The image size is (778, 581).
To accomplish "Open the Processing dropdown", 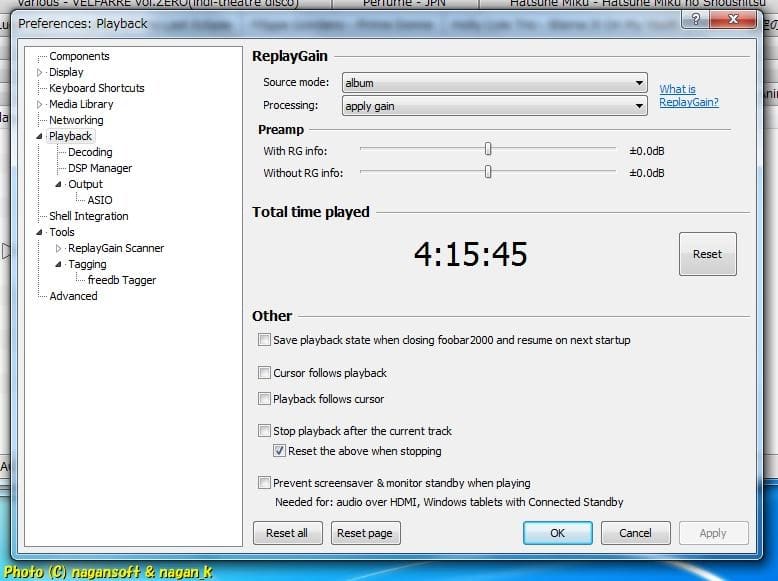I will pos(495,106).
